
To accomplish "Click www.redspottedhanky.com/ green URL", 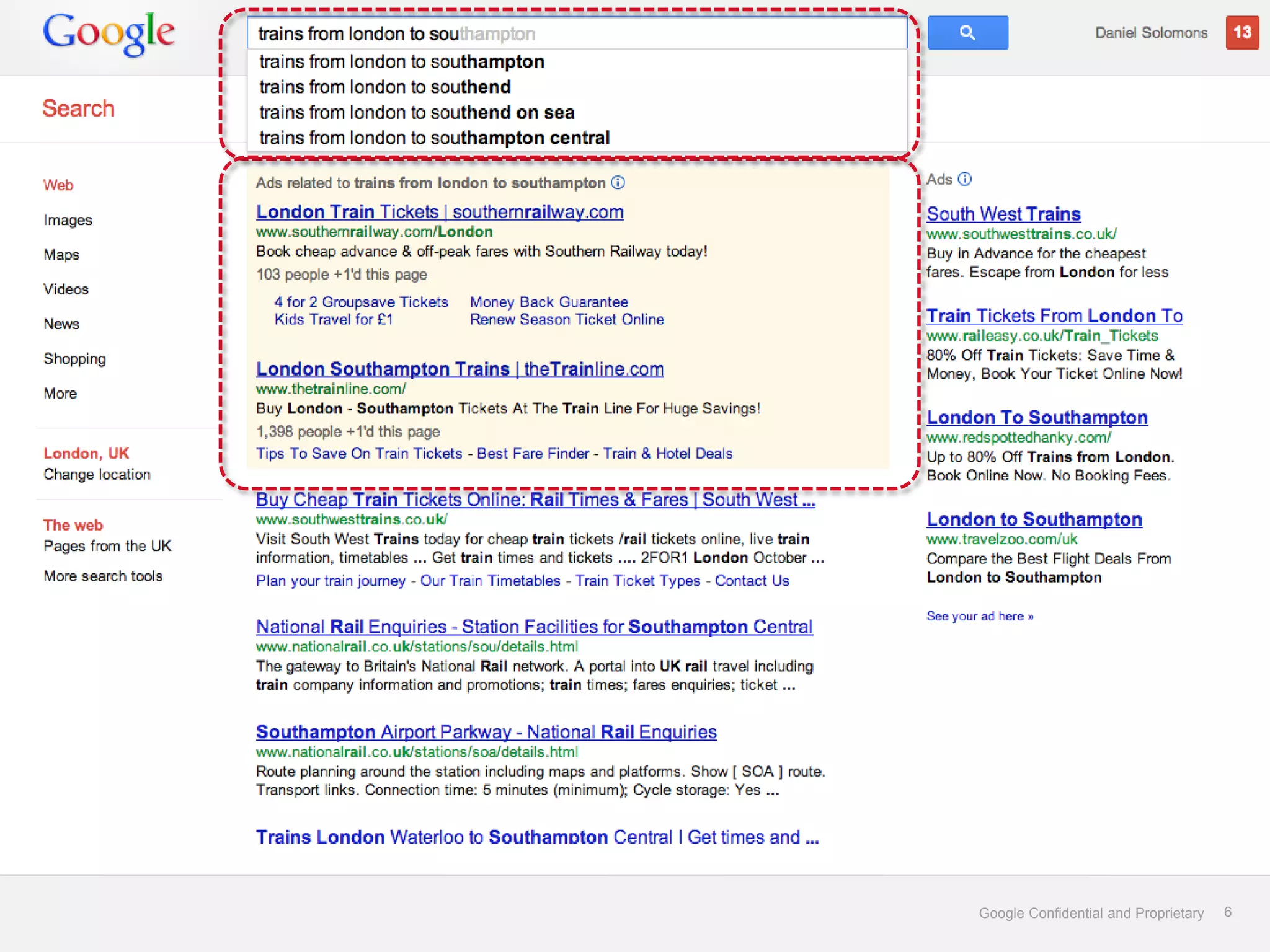I will pyautogui.click(x=1019, y=438).
